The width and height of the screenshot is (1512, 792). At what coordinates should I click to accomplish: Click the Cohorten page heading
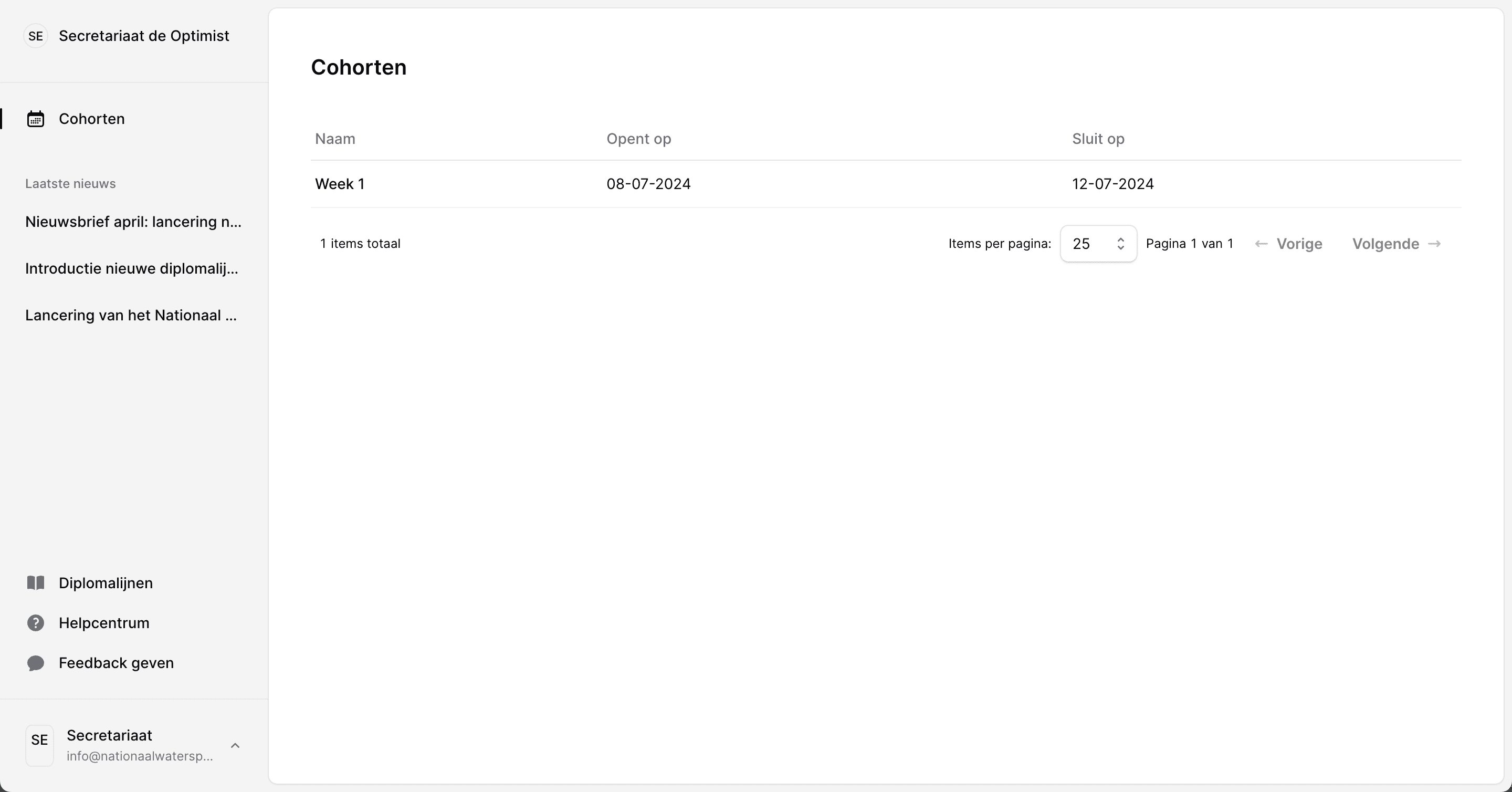[359, 68]
